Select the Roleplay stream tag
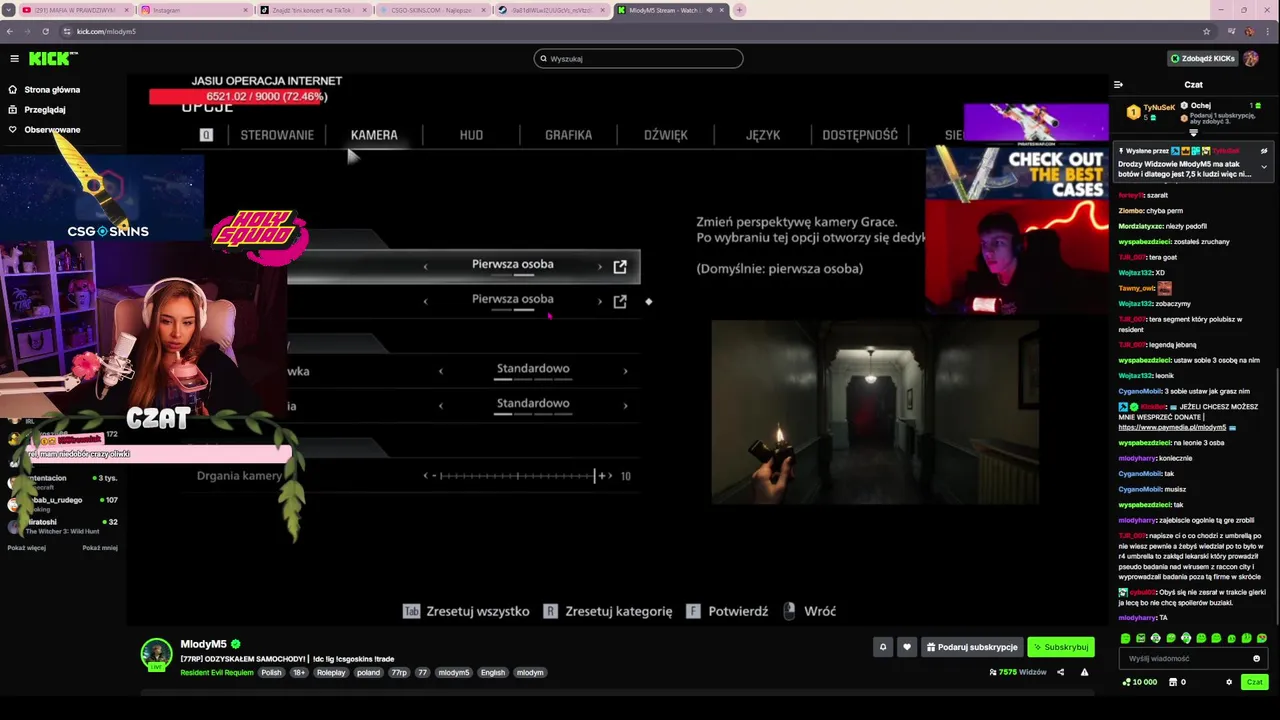The height and width of the screenshot is (720, 1280). (331, 673)
